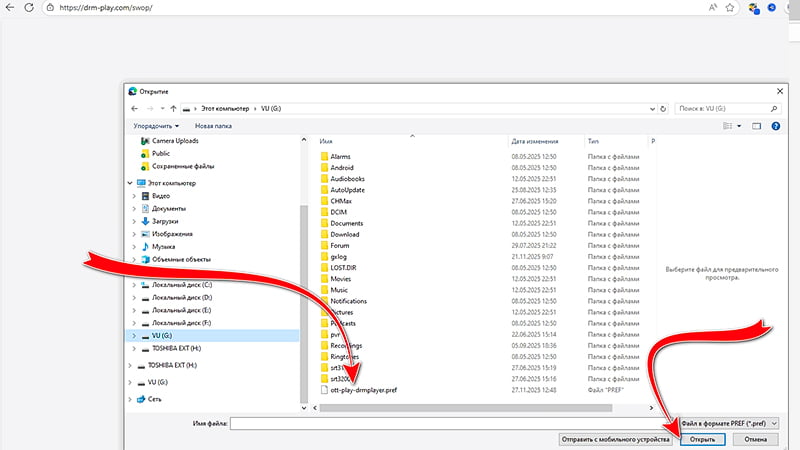Click Отправить с мобильного устройства button
The width and height of the screenshot is (800, 450).
(x=613, y=439)
